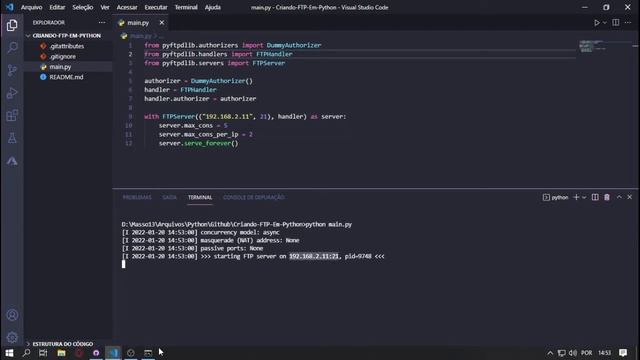Select the python terminal instance icon
The width and height of the screenshot is (640, 360).
click(546, 198)
